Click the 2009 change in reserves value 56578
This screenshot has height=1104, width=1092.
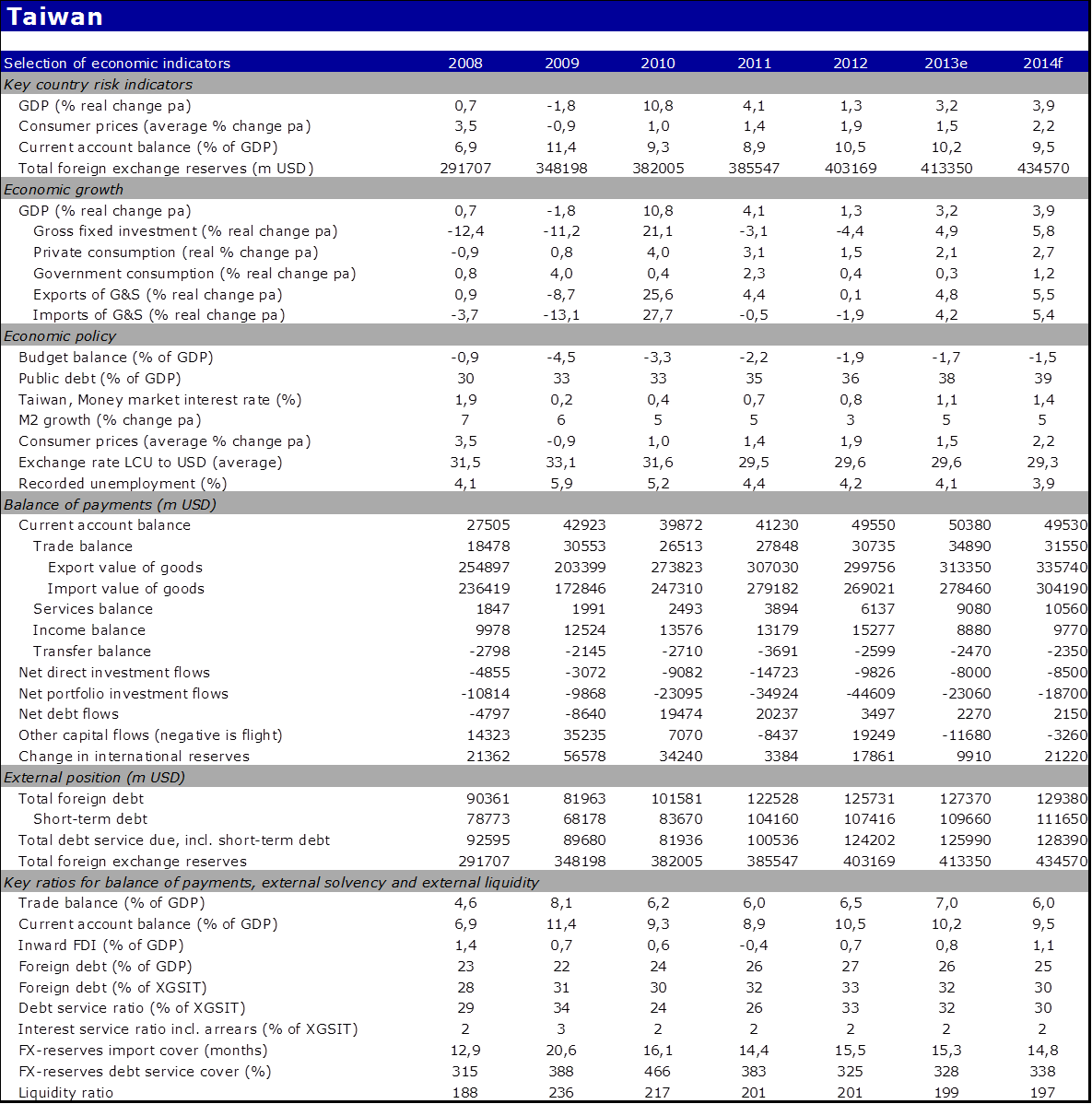[583, 756]
